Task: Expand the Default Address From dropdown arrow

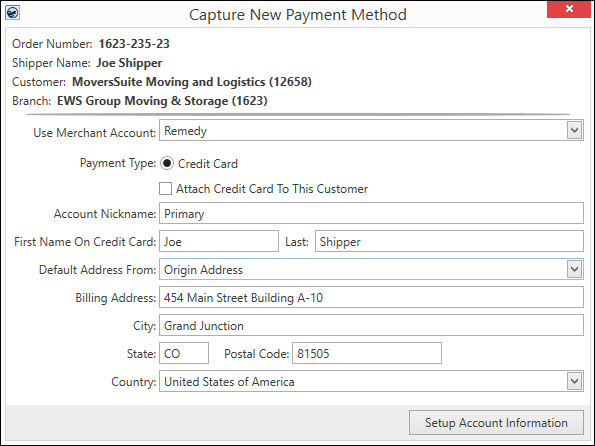Action: (575, 269)
